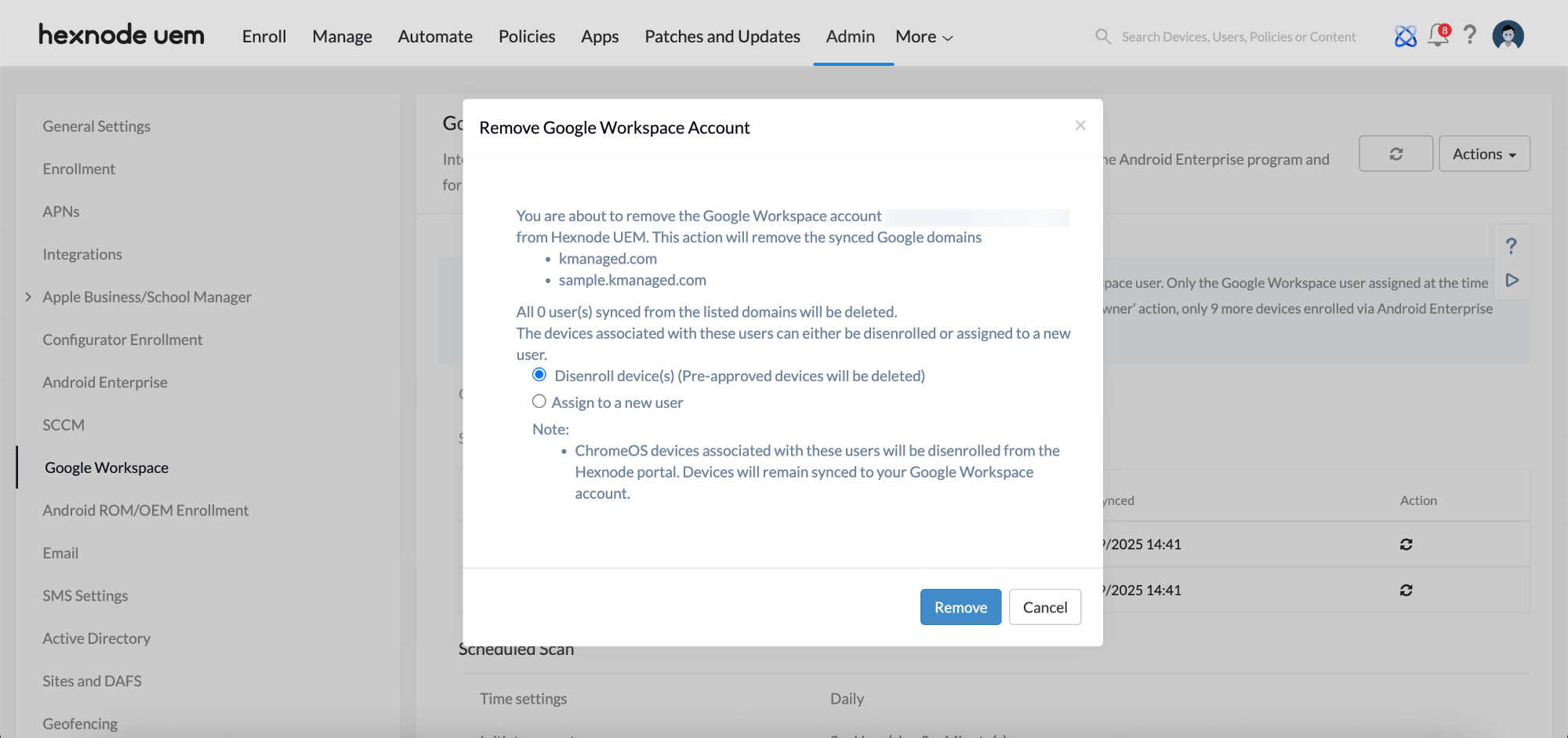This screenshot has height=738, width=1568.
Task: Open notifications bell with 8 badge
Action: (1439, 35)
